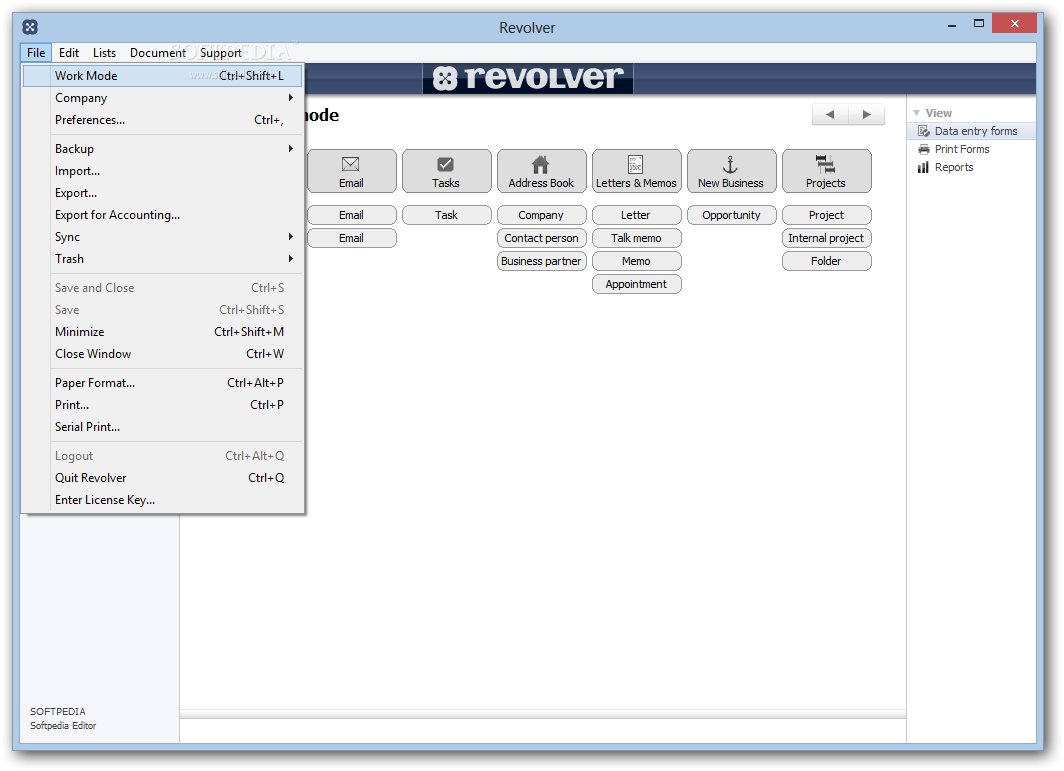Image resolution: width=1064 pixels, height=771 pixels.
Task: Select the Letters & Memos category icon
Action: (636, 171)
